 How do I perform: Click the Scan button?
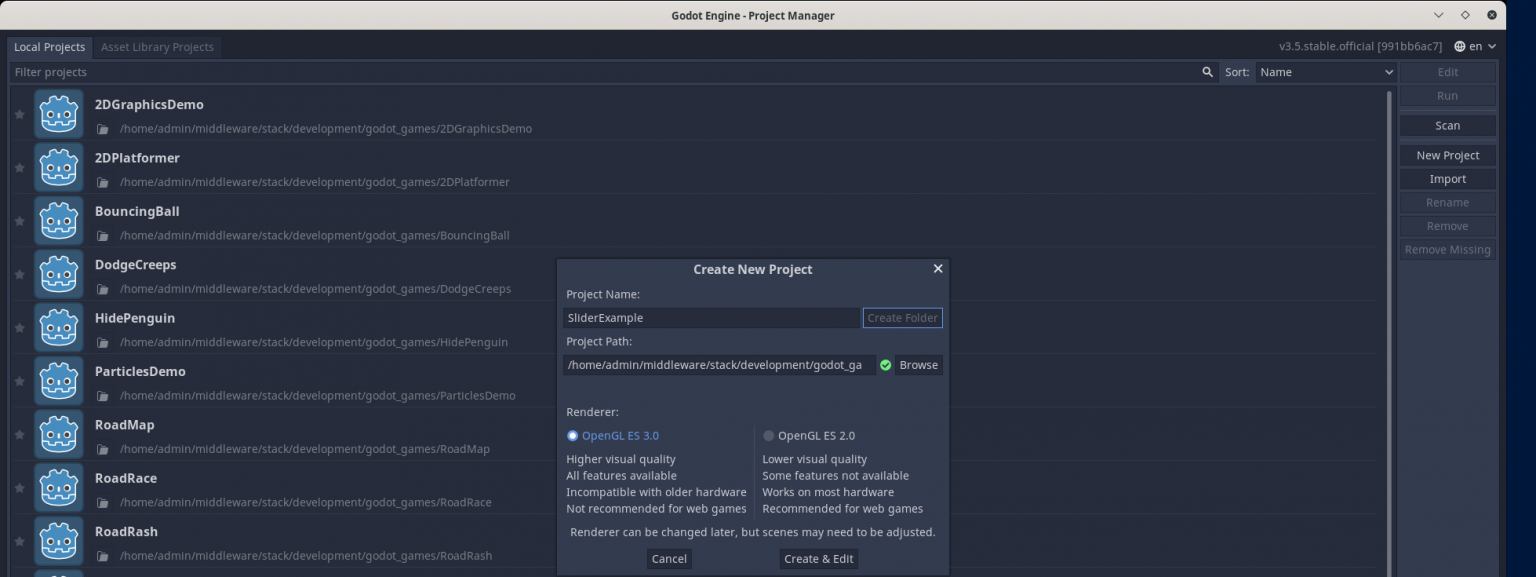[x=1446, y=125]
